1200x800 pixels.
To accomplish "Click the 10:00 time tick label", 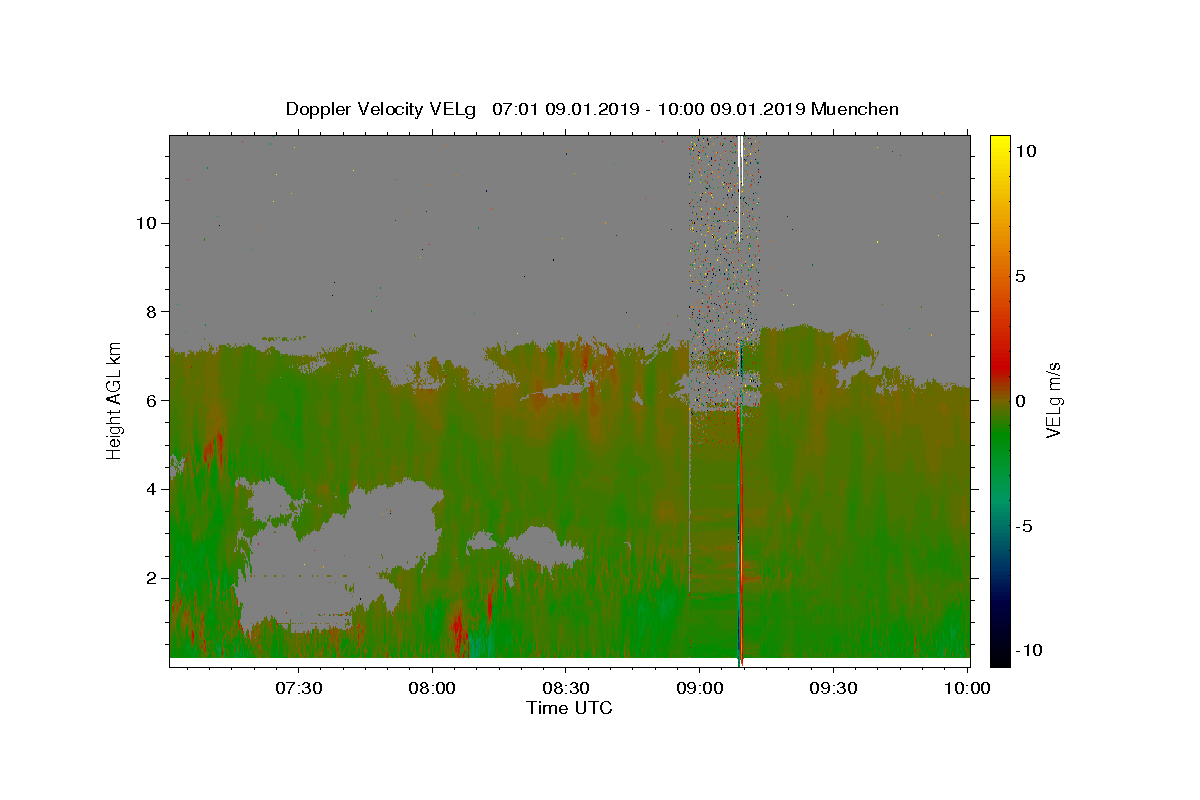I will click(x=968, y=688).
